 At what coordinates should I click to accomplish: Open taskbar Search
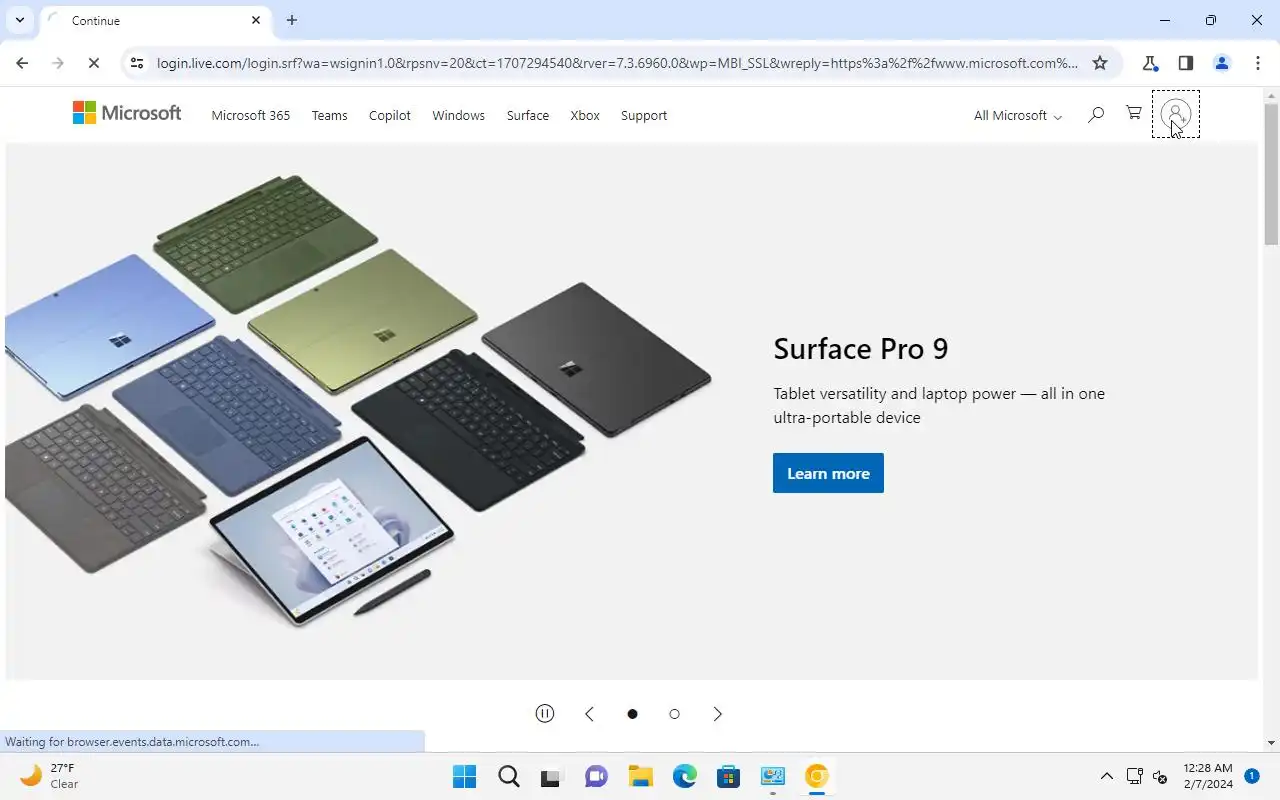click(x=509, y=776)
